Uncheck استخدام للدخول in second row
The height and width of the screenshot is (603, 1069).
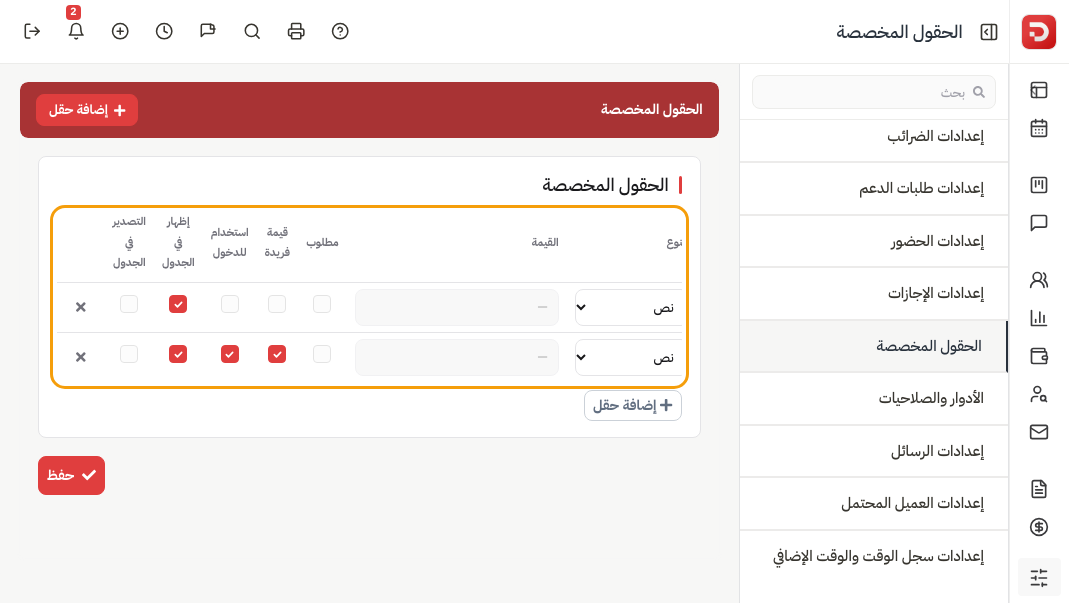click(230, 354)
